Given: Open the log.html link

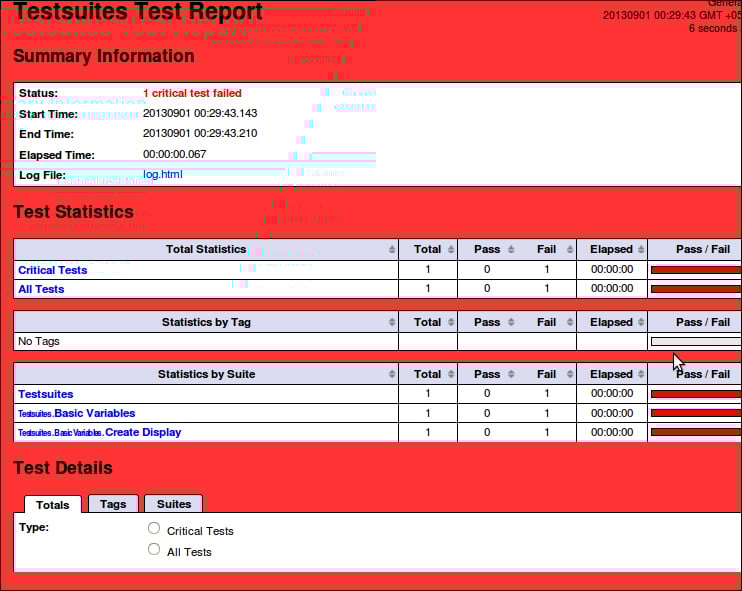Looking at the screenshot, I should [162, 174].
